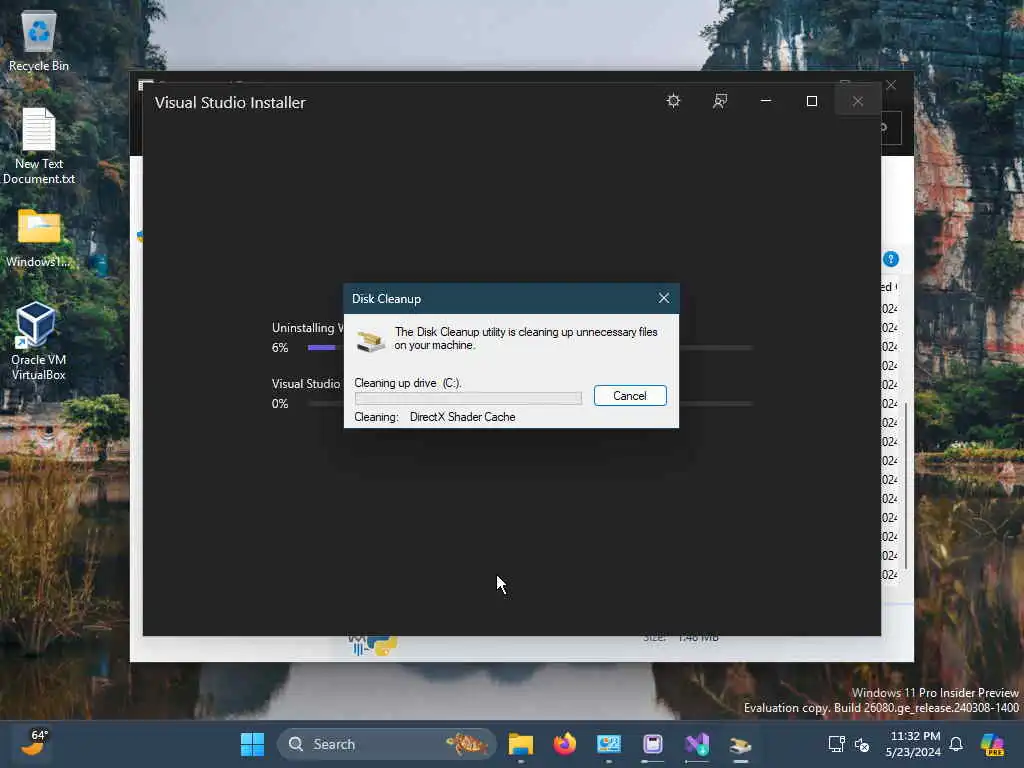This screenshot has width=1024, height=768.
Task: Click the Disk Cleanup drive icon
Action: coord(370,340)
